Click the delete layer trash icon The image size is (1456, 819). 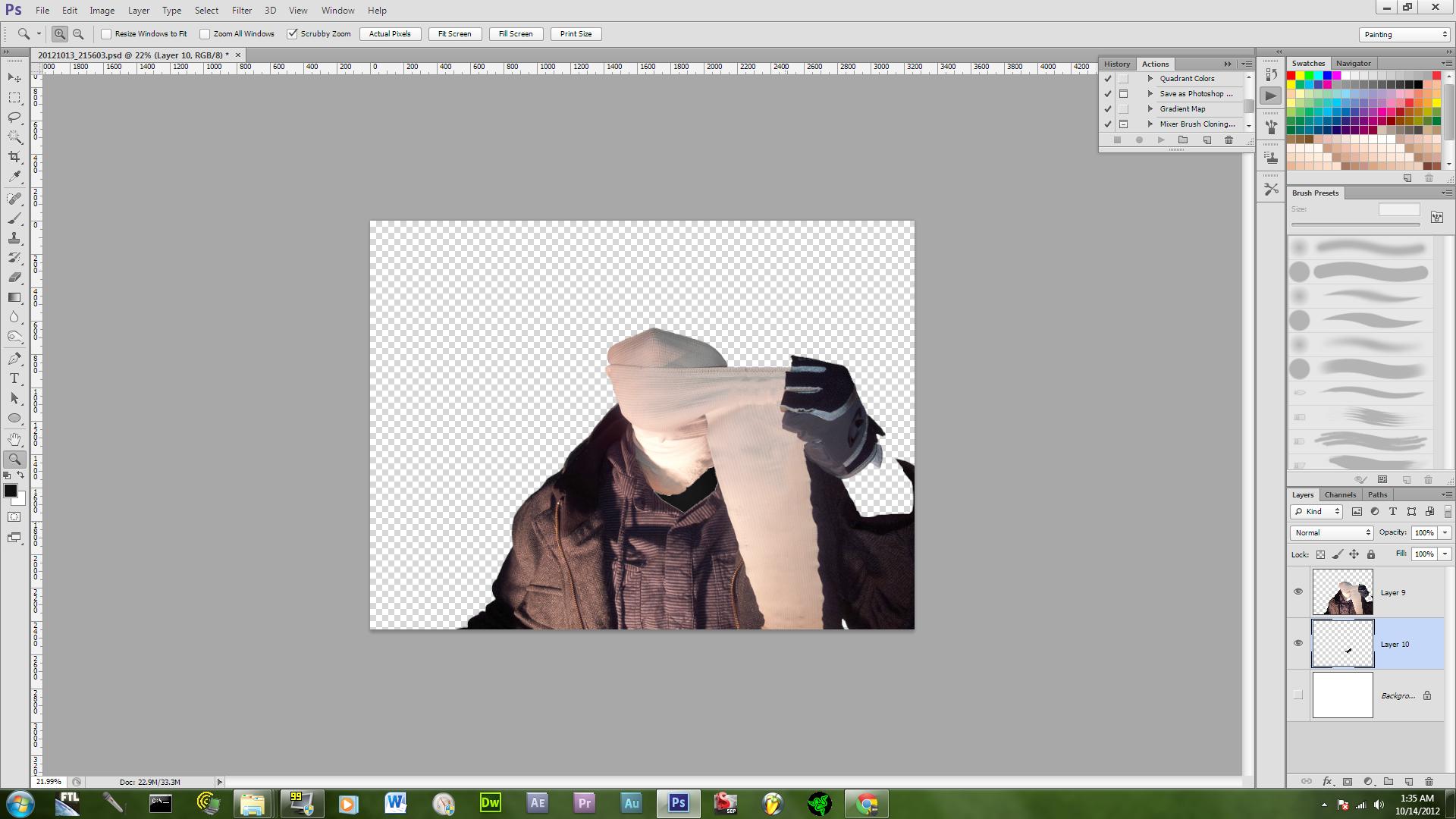coord(1429,781)
